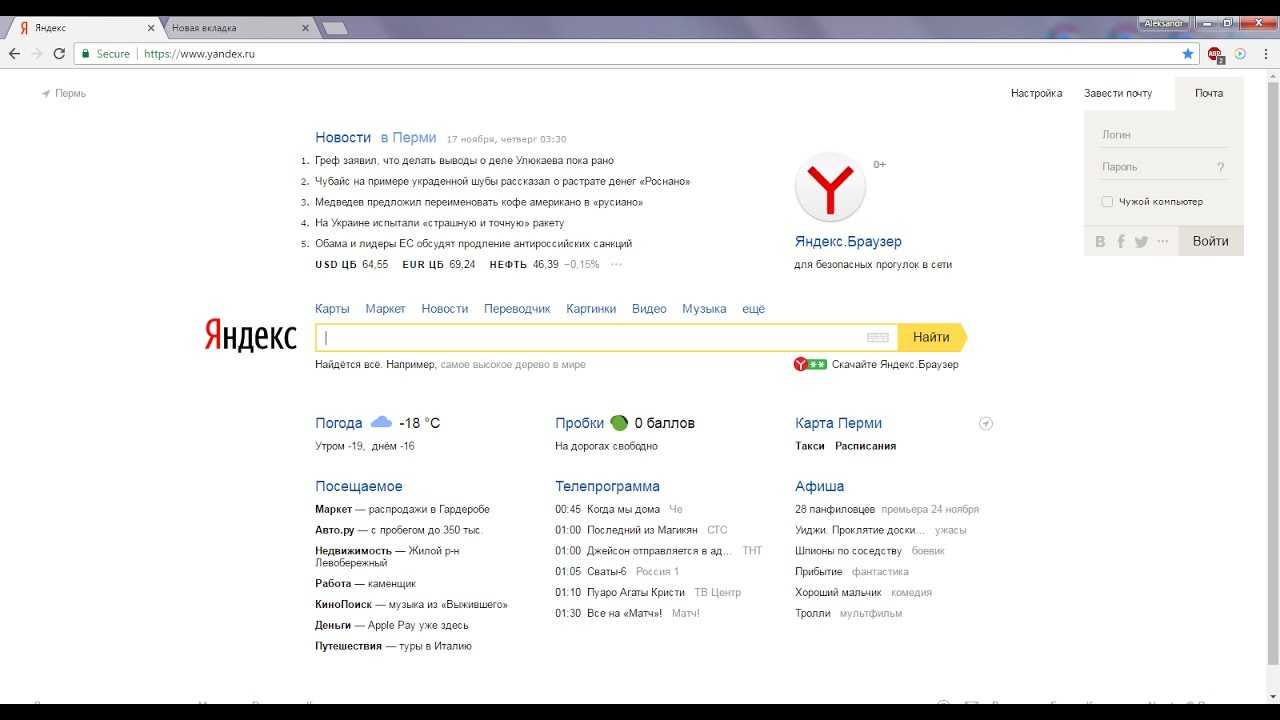Screen dimensions: 1280x720
Task: Click the browser address bar URL
Action: [199, 54]
